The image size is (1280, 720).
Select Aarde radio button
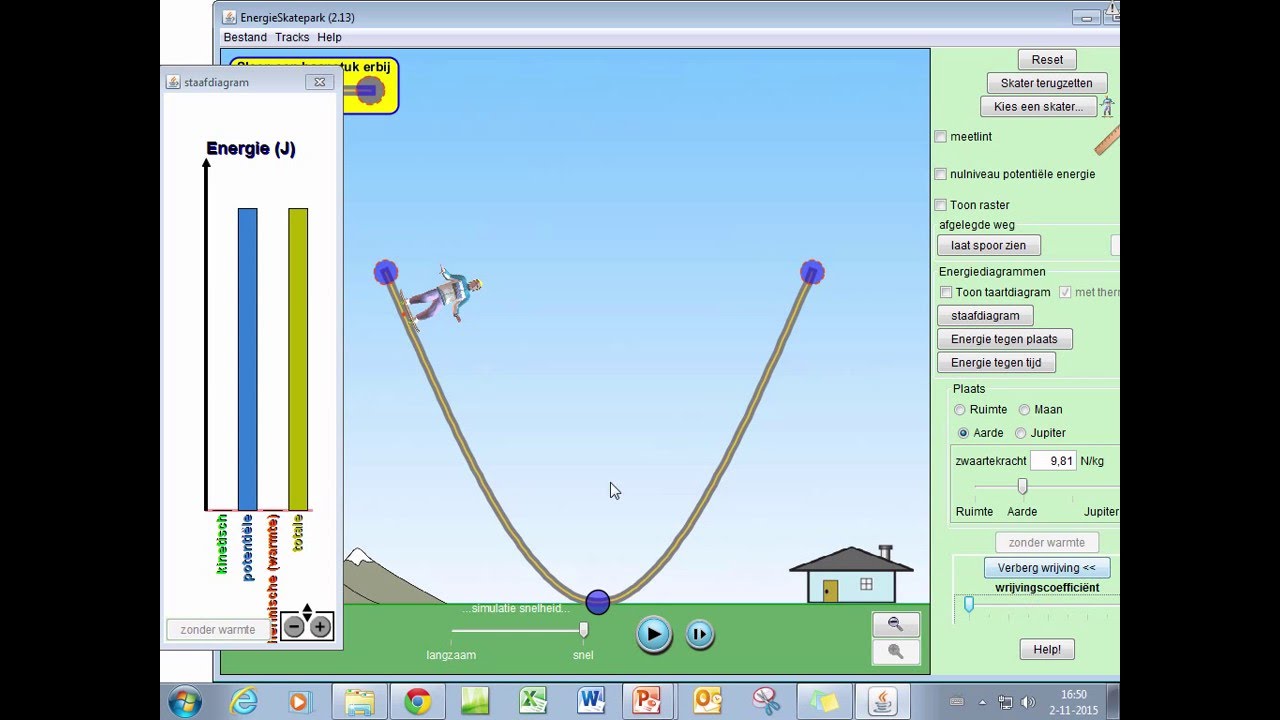(963, 433)
